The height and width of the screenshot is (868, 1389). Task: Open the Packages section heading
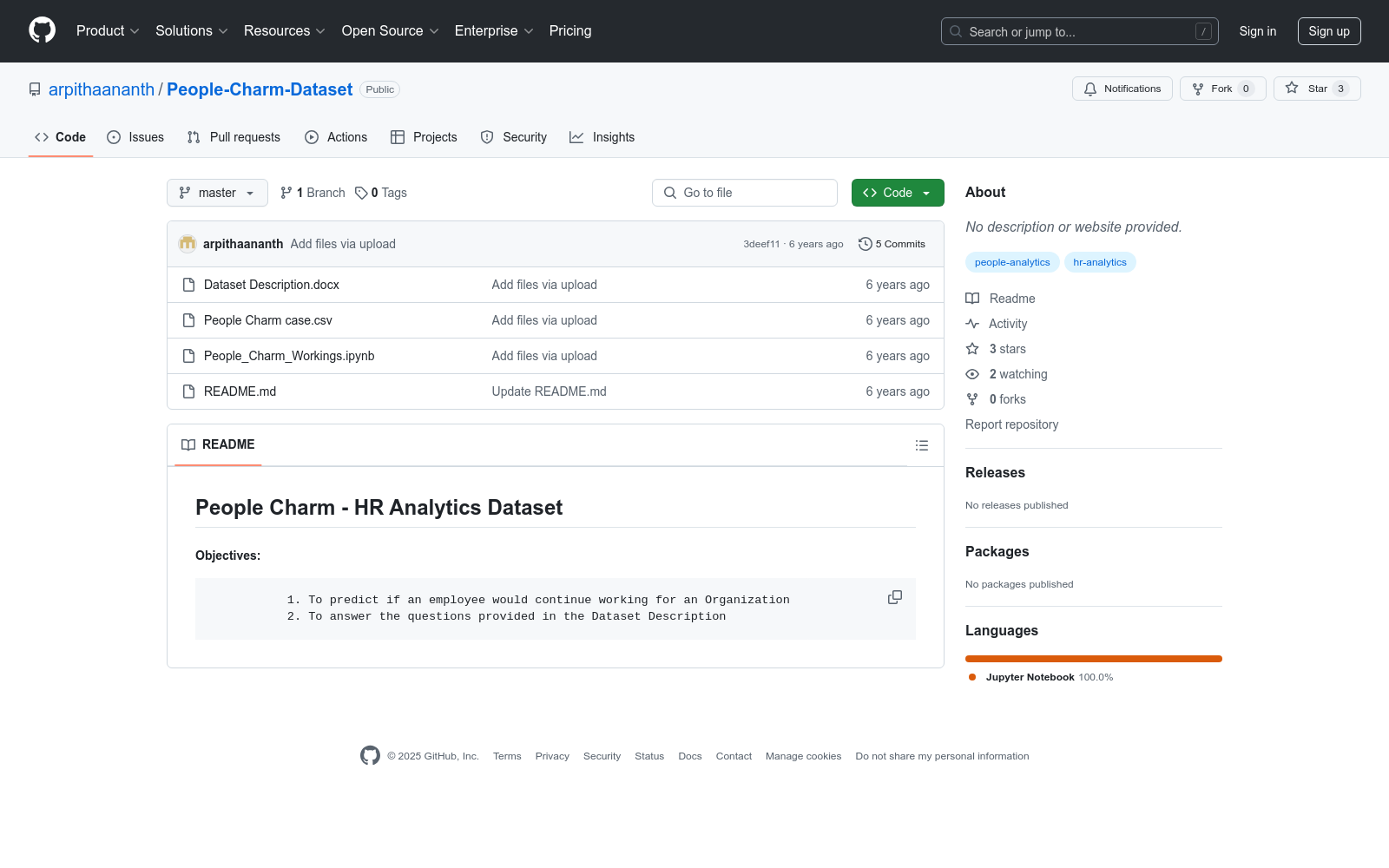[997, 551]
